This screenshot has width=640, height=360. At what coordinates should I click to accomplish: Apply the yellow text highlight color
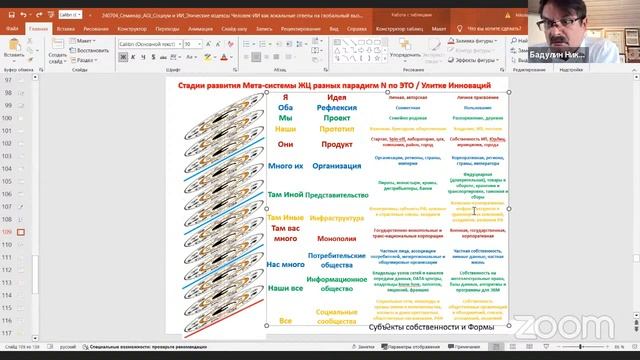(x=208, y=57)
